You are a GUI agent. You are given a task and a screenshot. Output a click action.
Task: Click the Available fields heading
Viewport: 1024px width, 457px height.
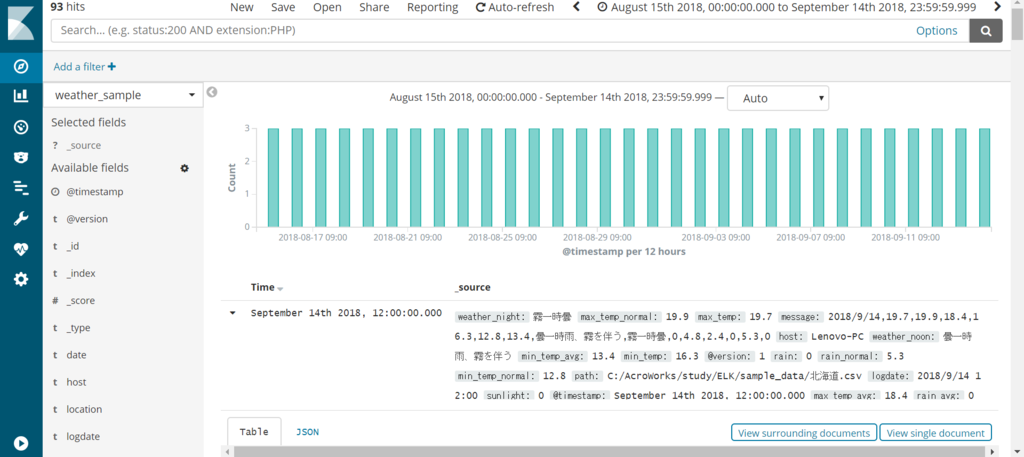[x=90, y=168]
